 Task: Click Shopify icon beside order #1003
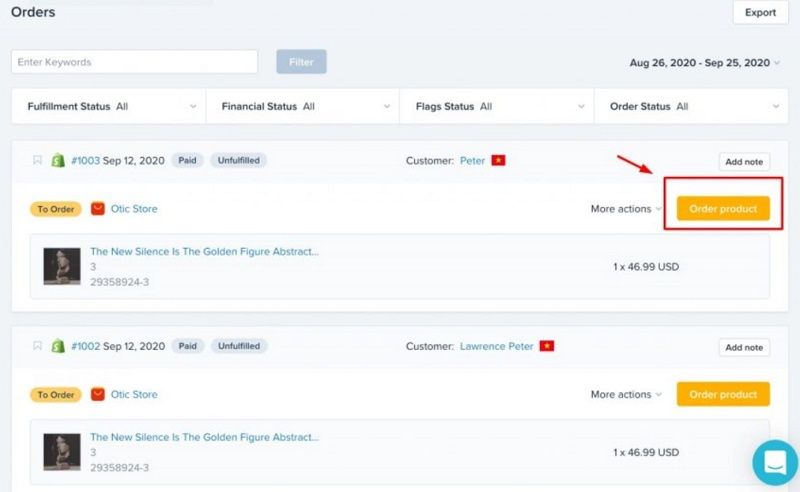pyautogui.click(x=58, y=161)
